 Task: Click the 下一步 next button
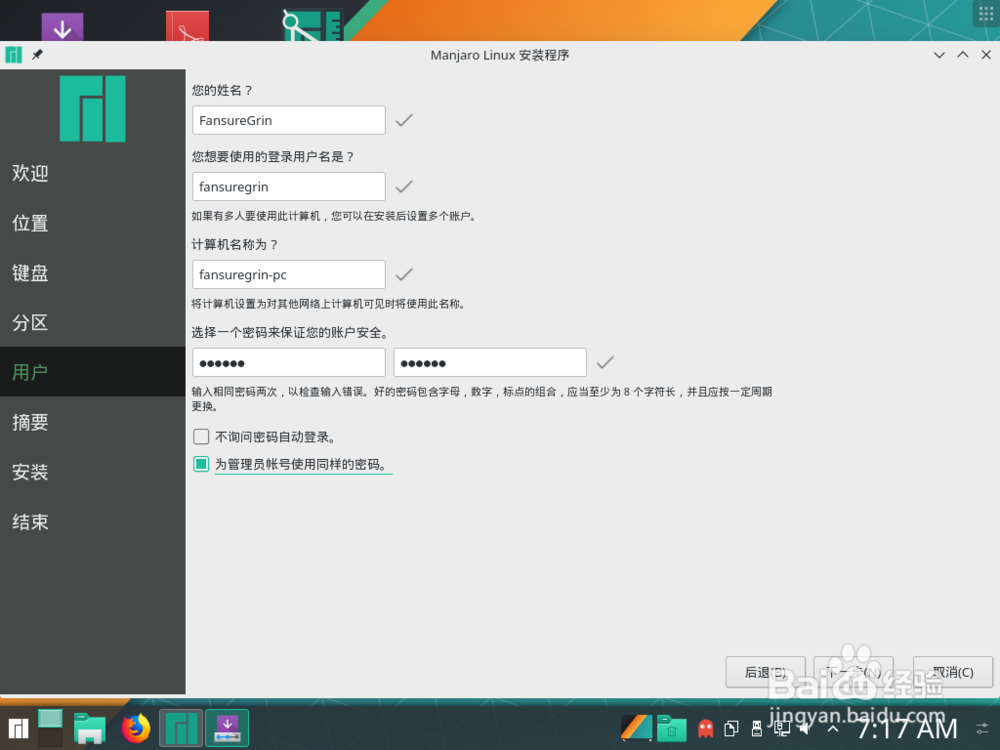(853, 672)
